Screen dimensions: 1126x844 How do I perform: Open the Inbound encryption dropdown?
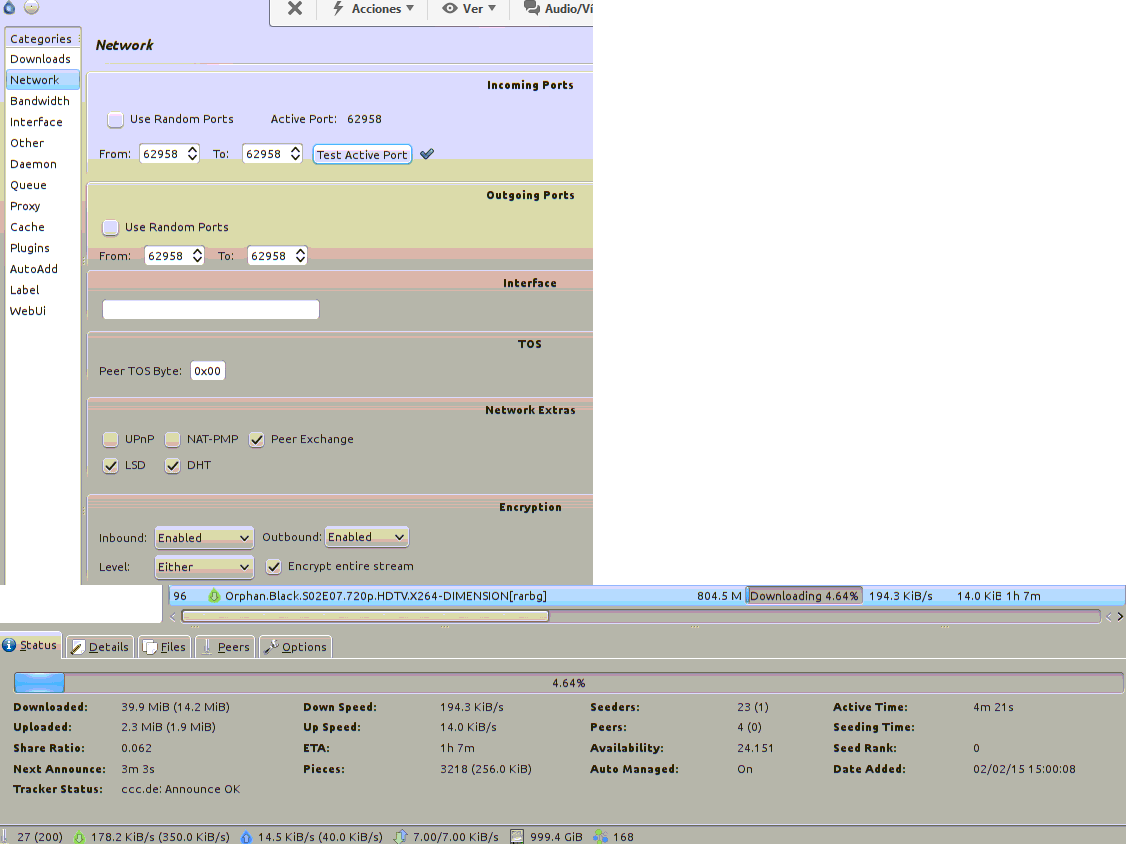(204, 537)
